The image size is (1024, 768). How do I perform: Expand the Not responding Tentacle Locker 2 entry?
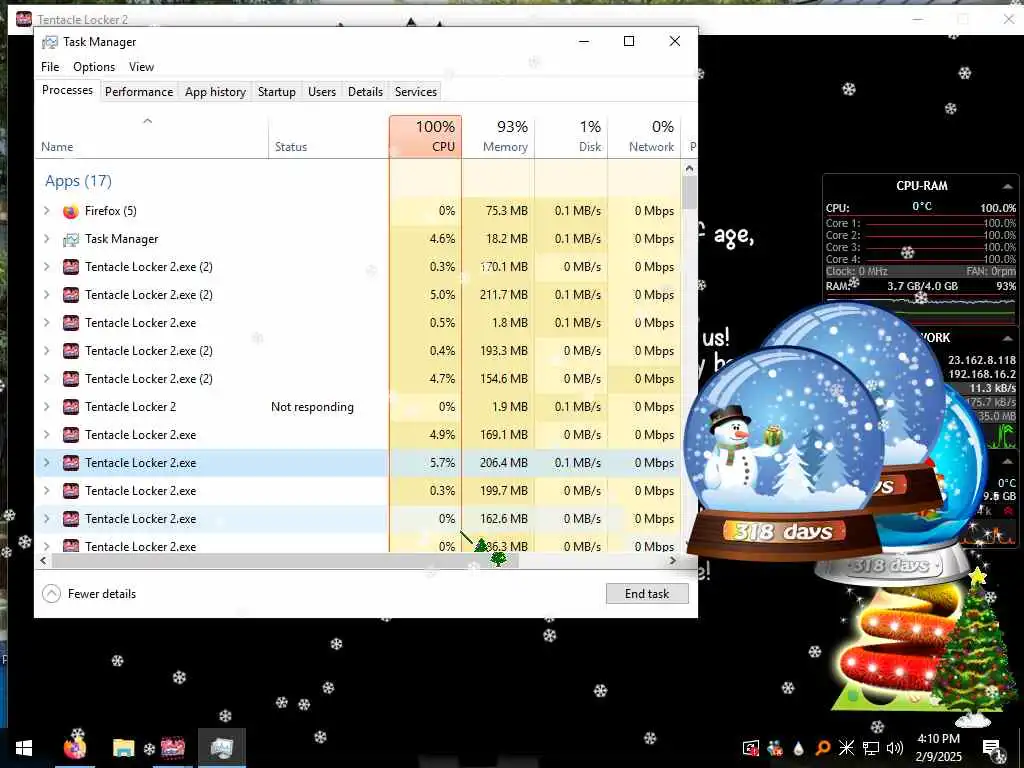[x=46, y=408]
